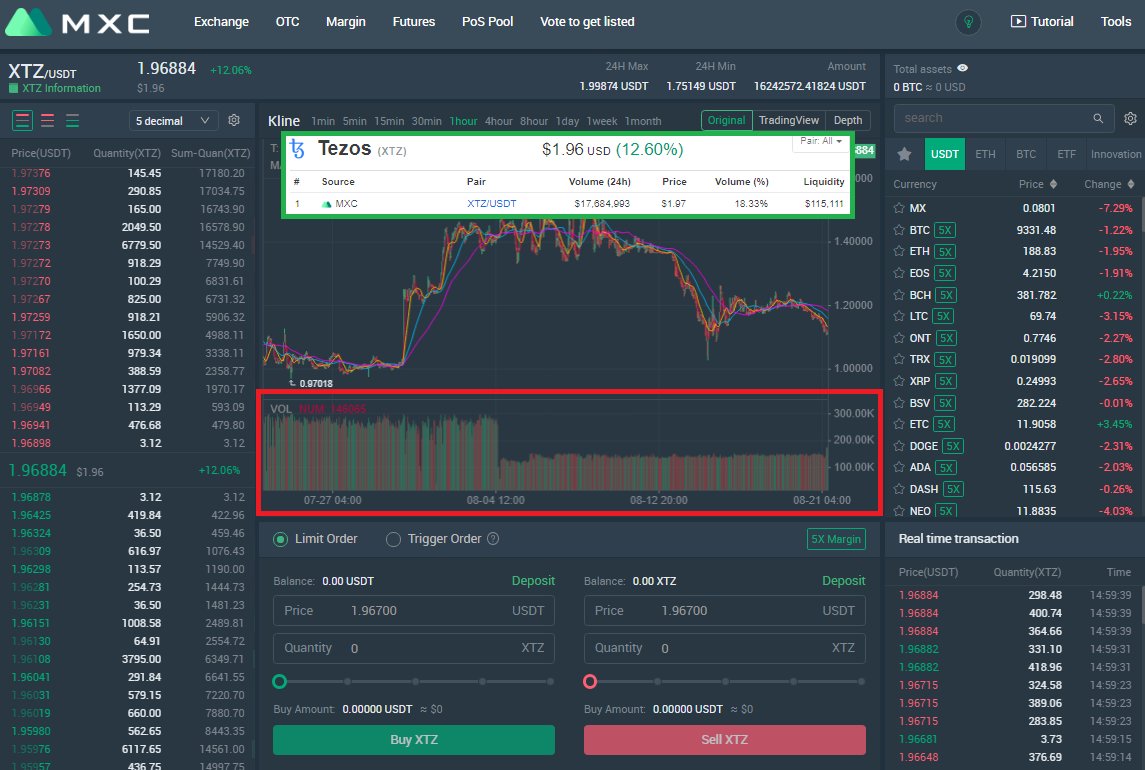Open order book settings gear
The image size is (1145, 770).
click(234, 120)
